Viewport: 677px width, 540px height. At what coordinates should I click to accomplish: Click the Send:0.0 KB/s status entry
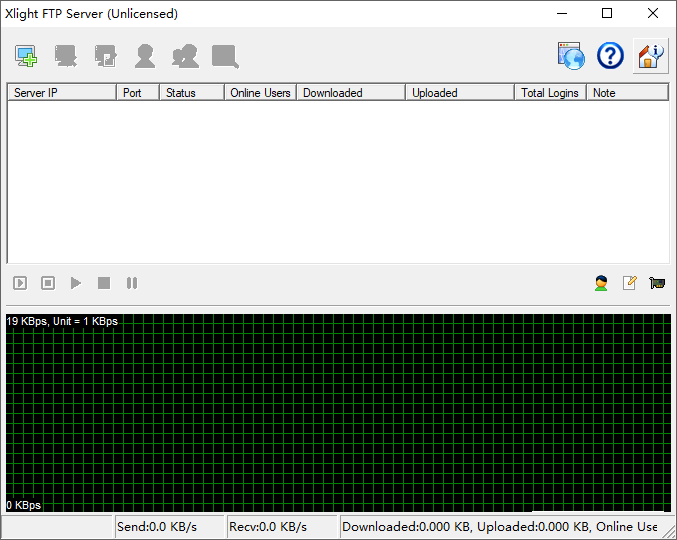169,527
